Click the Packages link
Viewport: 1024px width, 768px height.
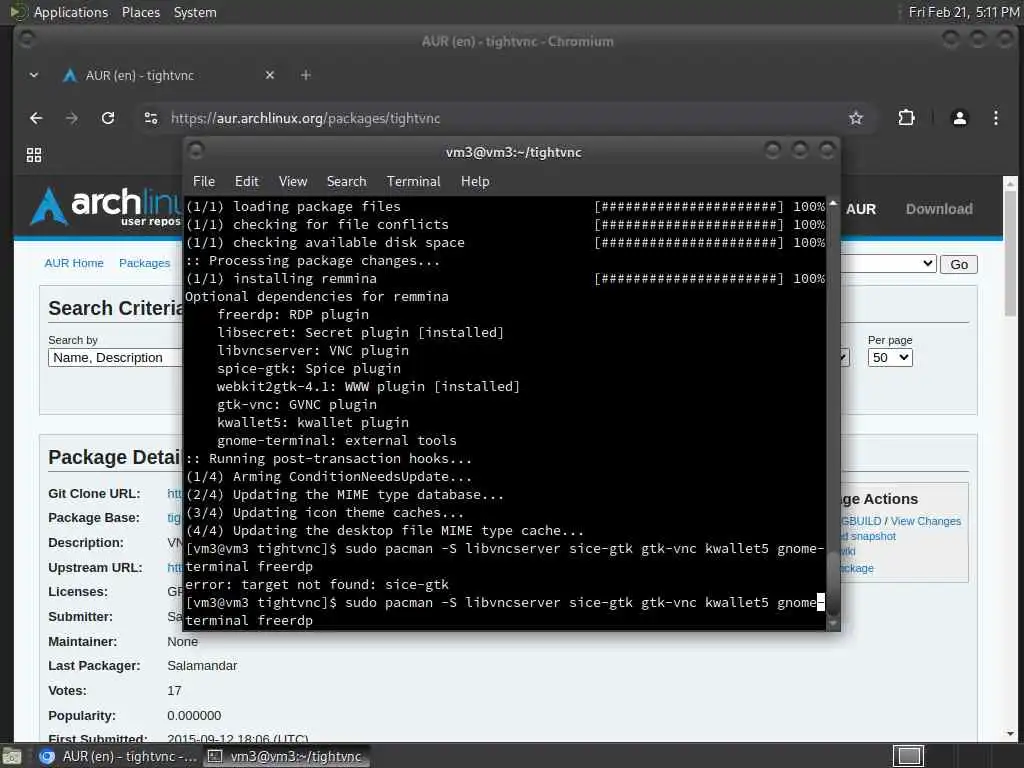tap(144, 263)
